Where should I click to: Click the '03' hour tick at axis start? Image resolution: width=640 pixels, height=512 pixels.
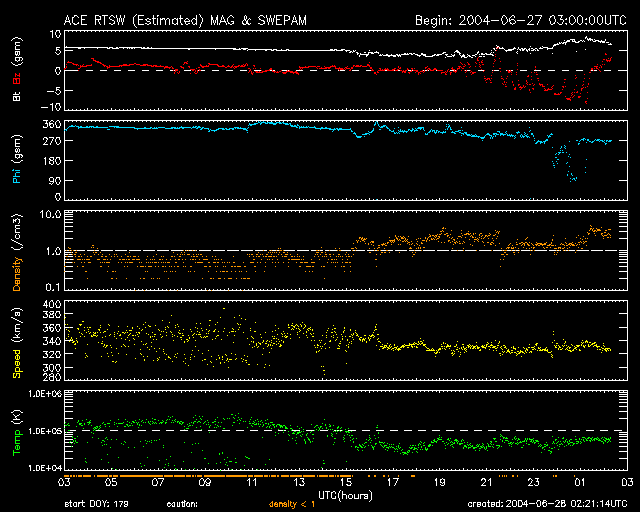click(64, 483)
